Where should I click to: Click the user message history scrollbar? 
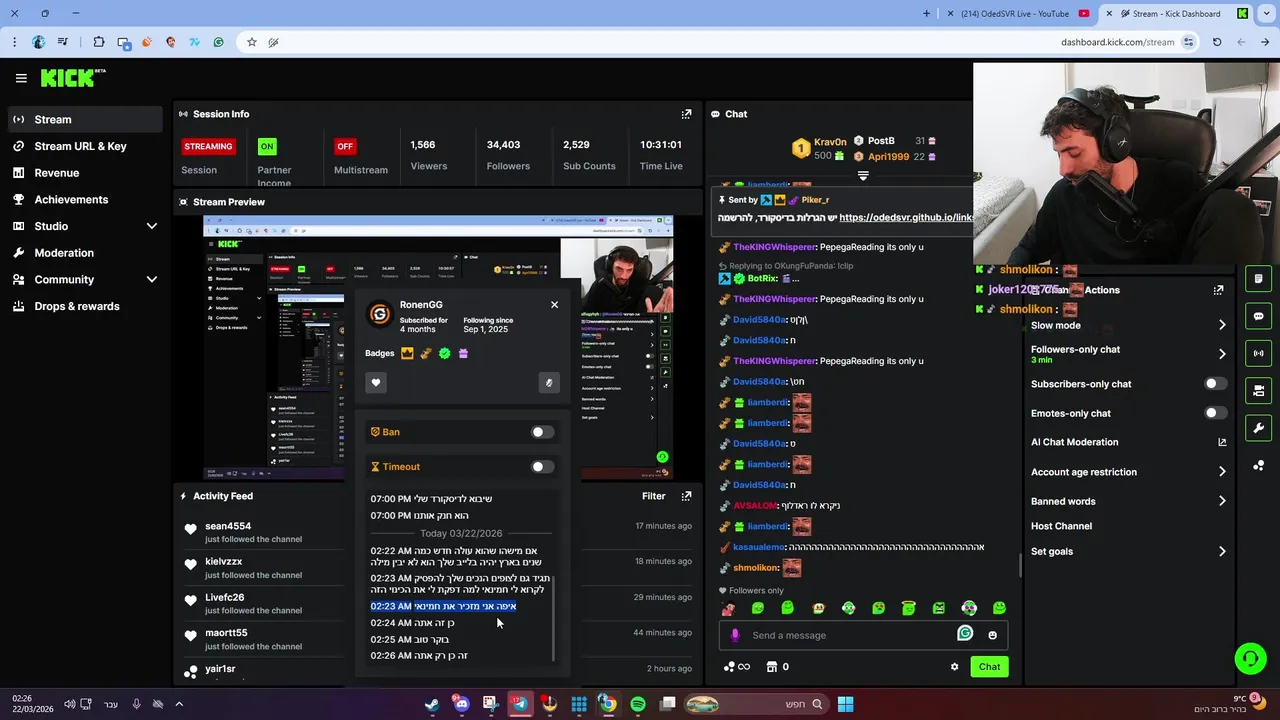click(x=553, y=617)
